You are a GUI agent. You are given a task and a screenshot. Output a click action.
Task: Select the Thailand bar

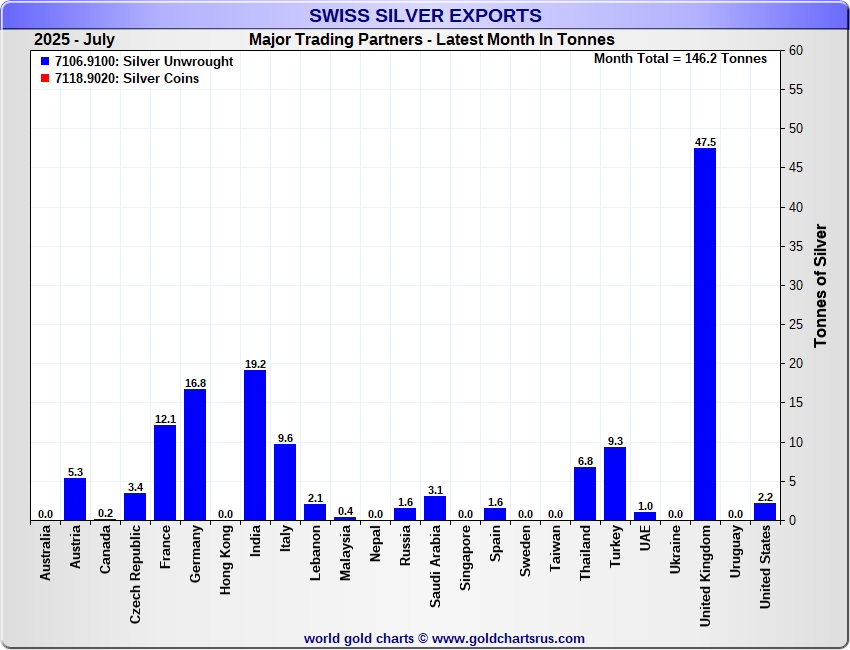585,494
